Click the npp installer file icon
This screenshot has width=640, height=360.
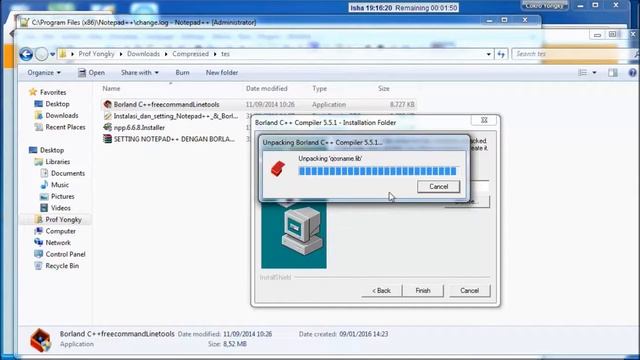(x=107, y=127)
